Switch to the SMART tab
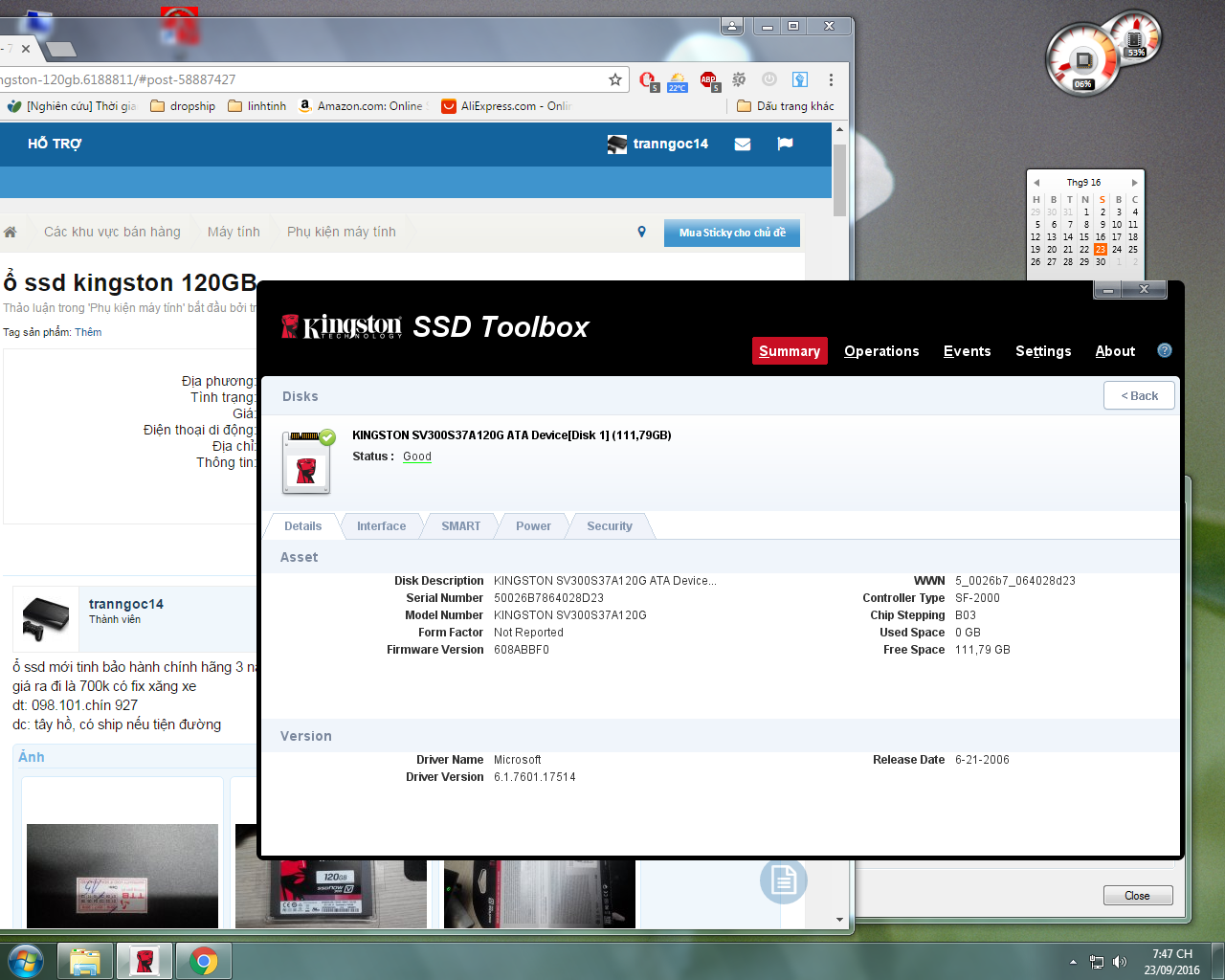 pos(460,526)
